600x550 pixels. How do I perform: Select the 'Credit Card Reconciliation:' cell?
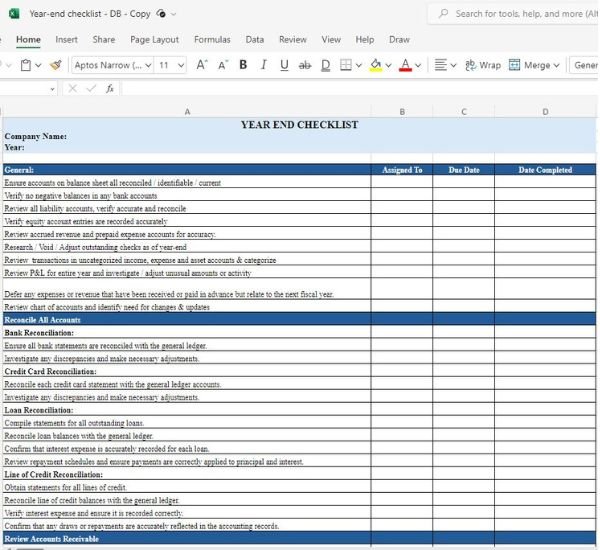tap(187, 371)
